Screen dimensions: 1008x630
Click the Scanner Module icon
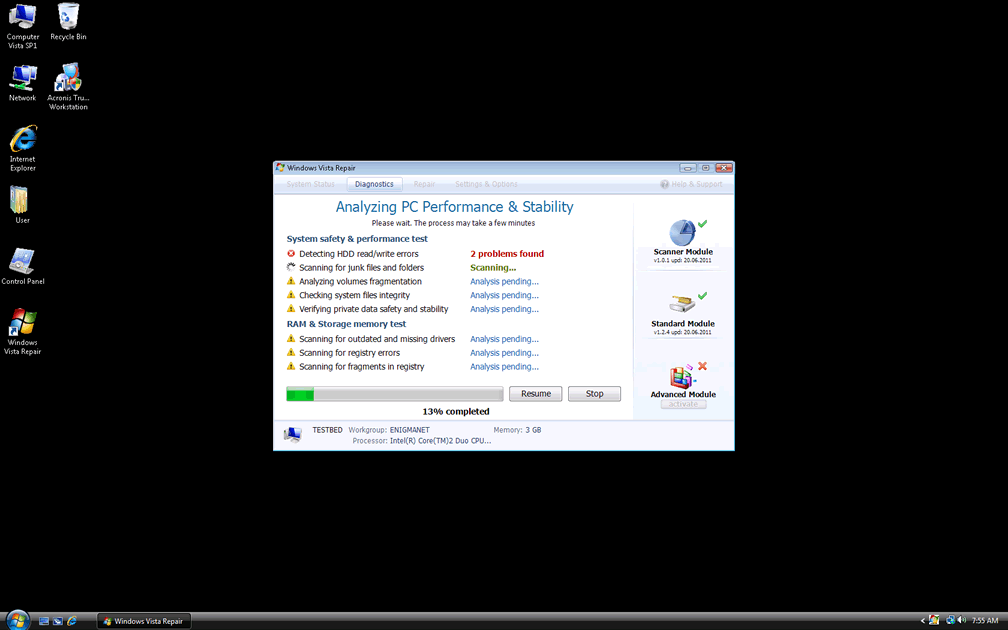[681, 232]
